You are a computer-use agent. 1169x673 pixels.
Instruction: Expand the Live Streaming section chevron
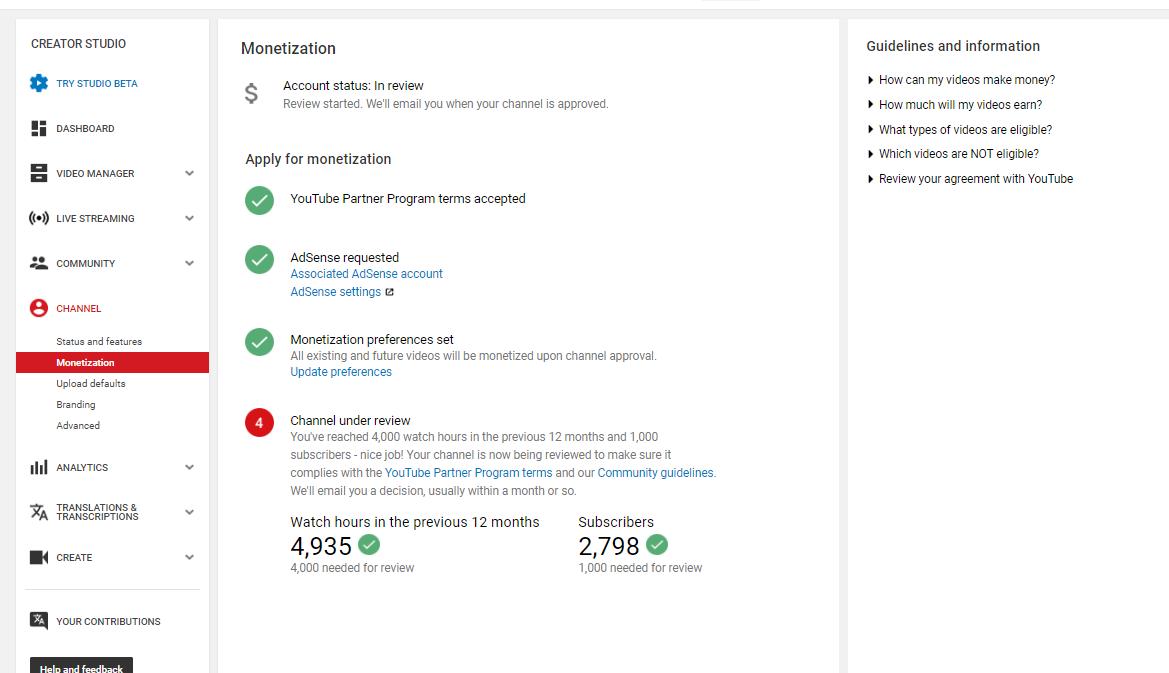click(189, 218)
